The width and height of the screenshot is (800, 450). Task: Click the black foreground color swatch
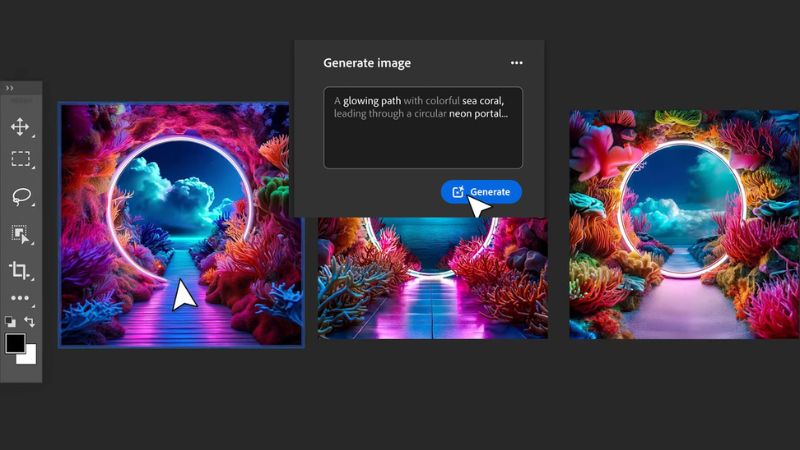pyautogui.click(x=15, y=343)
